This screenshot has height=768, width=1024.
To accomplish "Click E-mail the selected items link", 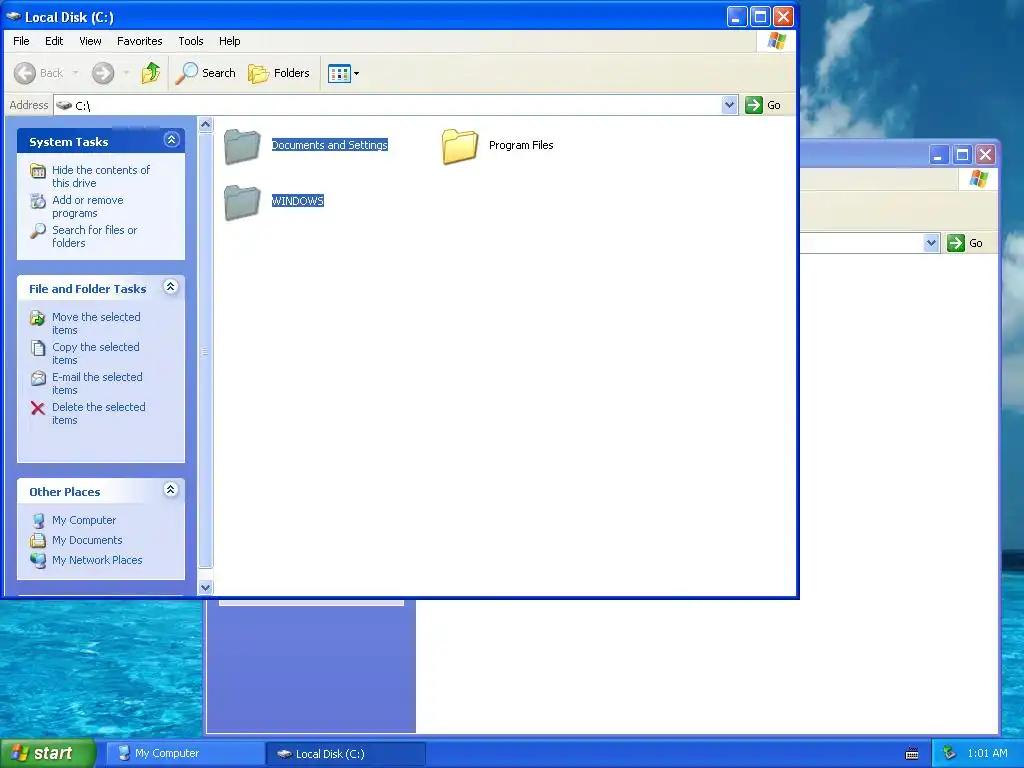I will click(x=97, y=383).
